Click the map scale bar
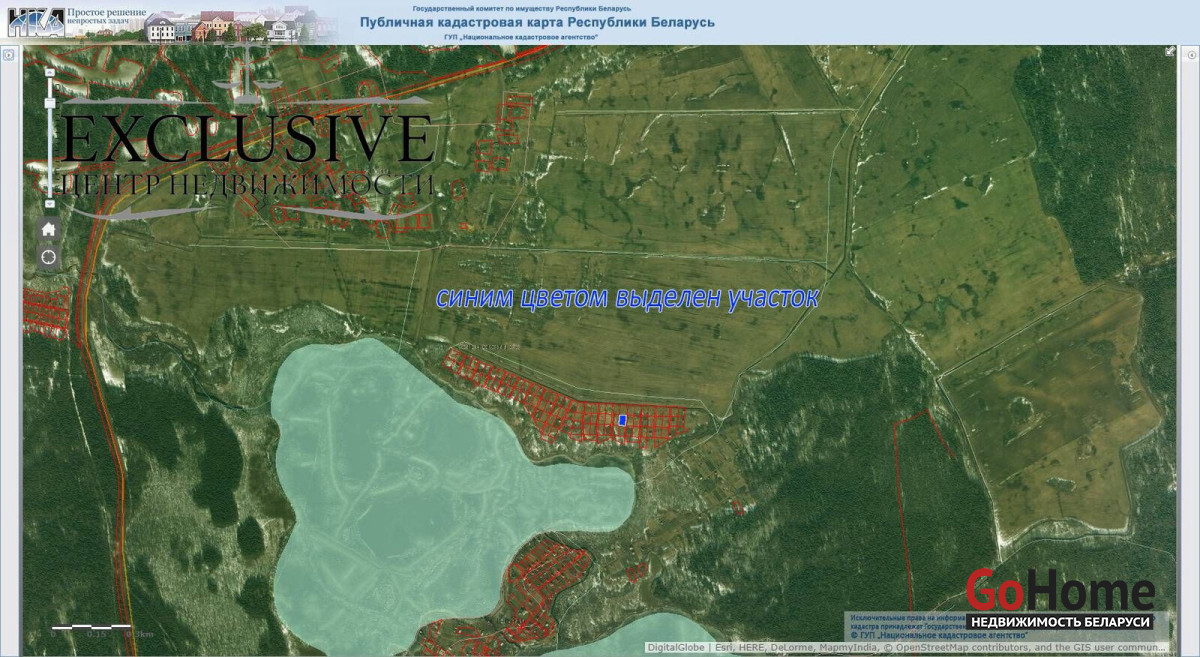Screen dimensions: 1200x657 (91, 627)
